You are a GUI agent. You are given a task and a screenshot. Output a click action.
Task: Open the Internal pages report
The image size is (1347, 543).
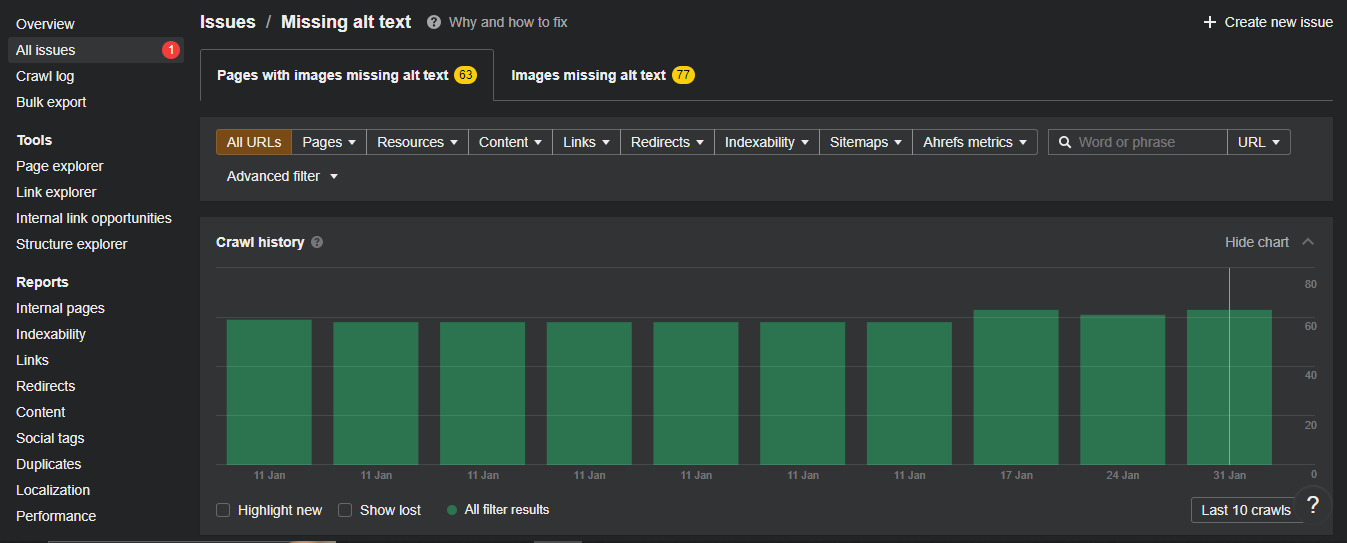point(60,308)
